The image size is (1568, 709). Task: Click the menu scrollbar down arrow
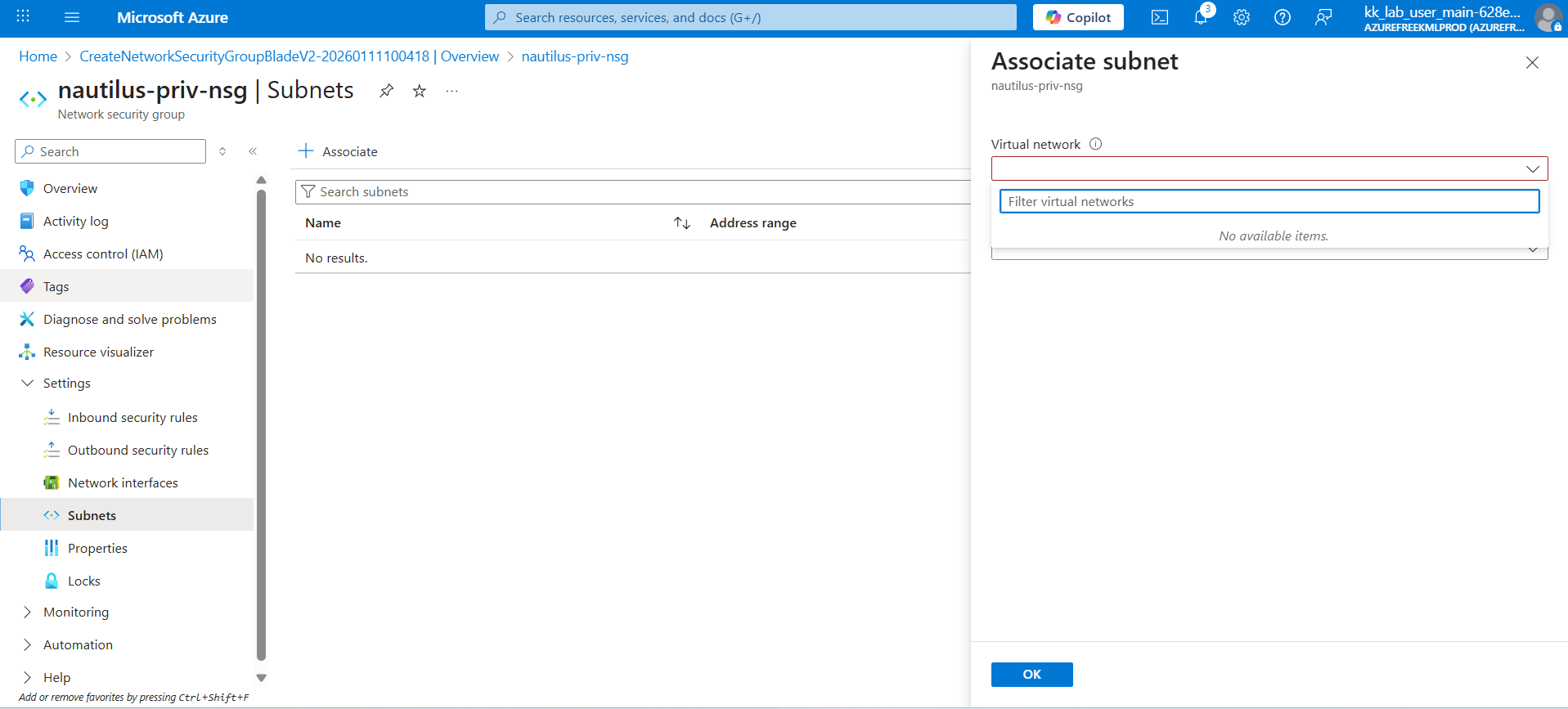pos(262,677)
